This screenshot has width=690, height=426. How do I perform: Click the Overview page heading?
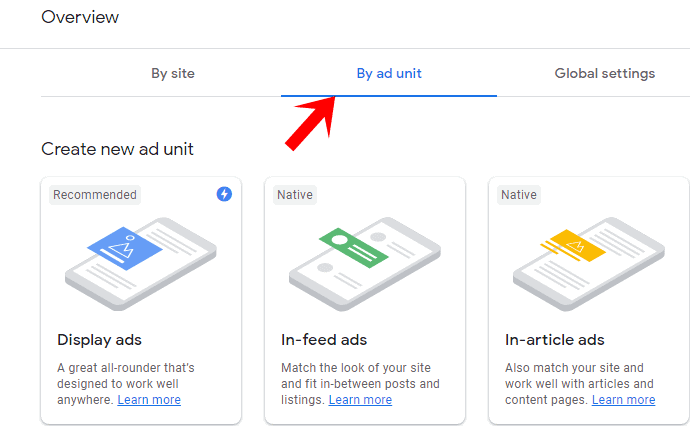point(80,17)
